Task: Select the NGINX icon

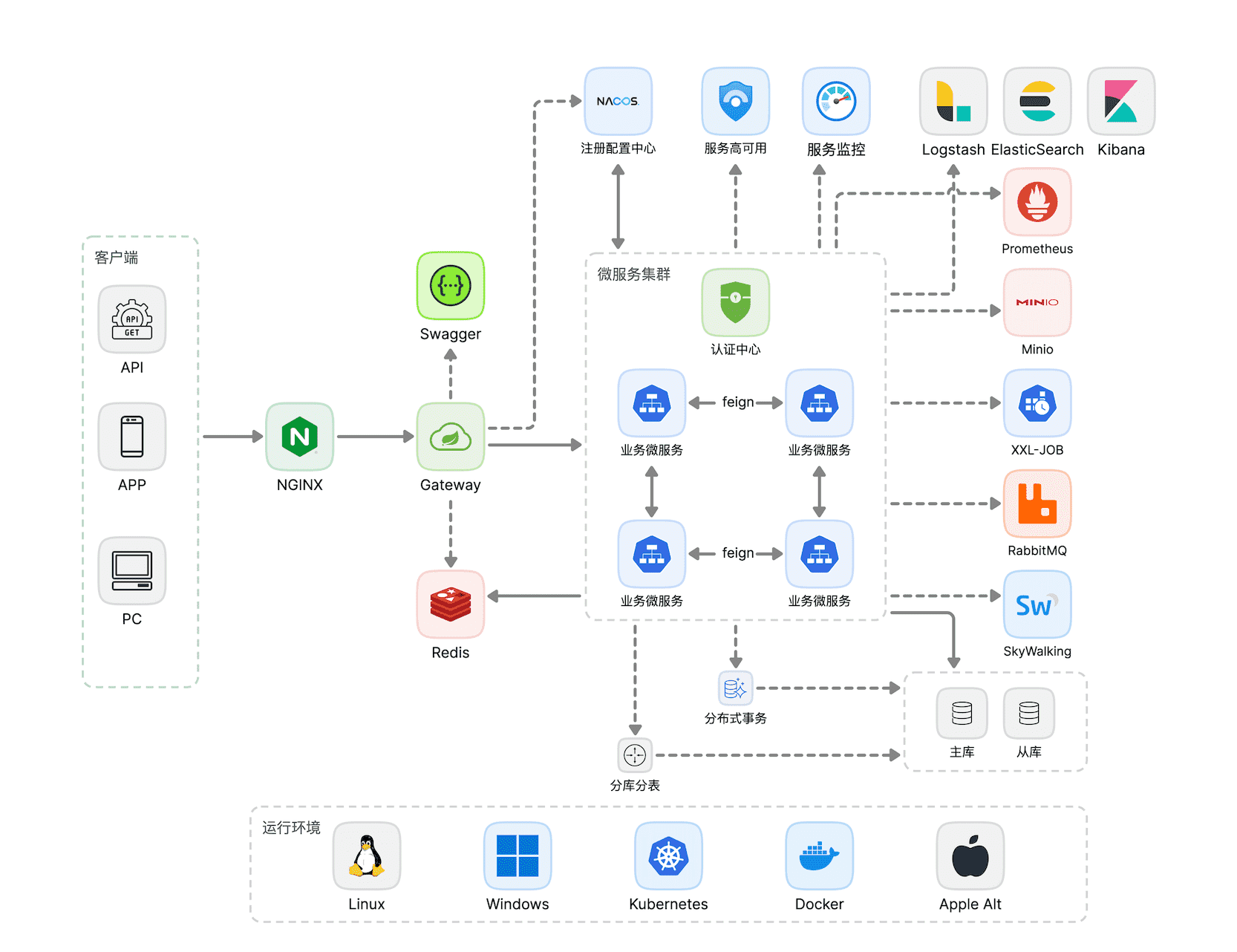Action: click(300, 437)
